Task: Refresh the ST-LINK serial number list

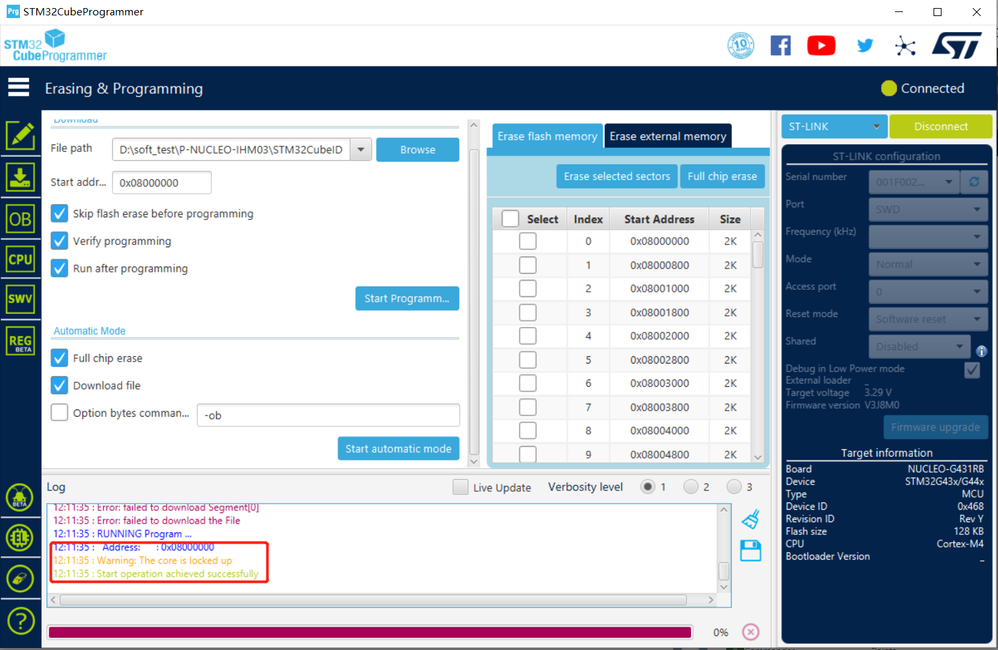Action: [x=974, y=182]
